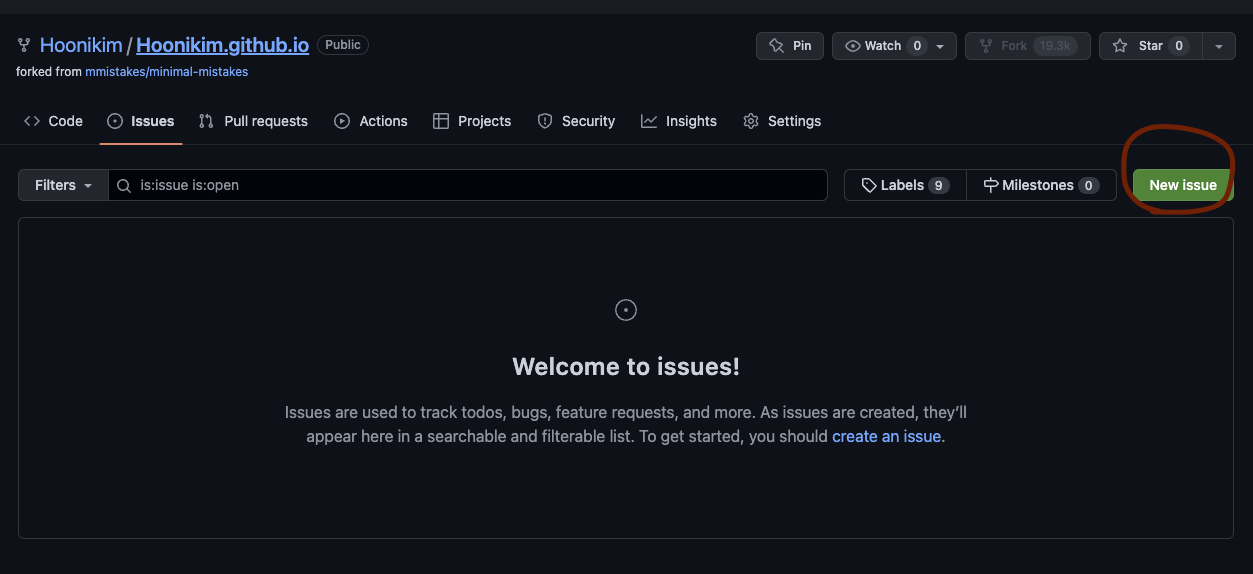Screen dimensions: 1253x574
Task: Click the Actions play icon
Action: click(x=342, y=121)
